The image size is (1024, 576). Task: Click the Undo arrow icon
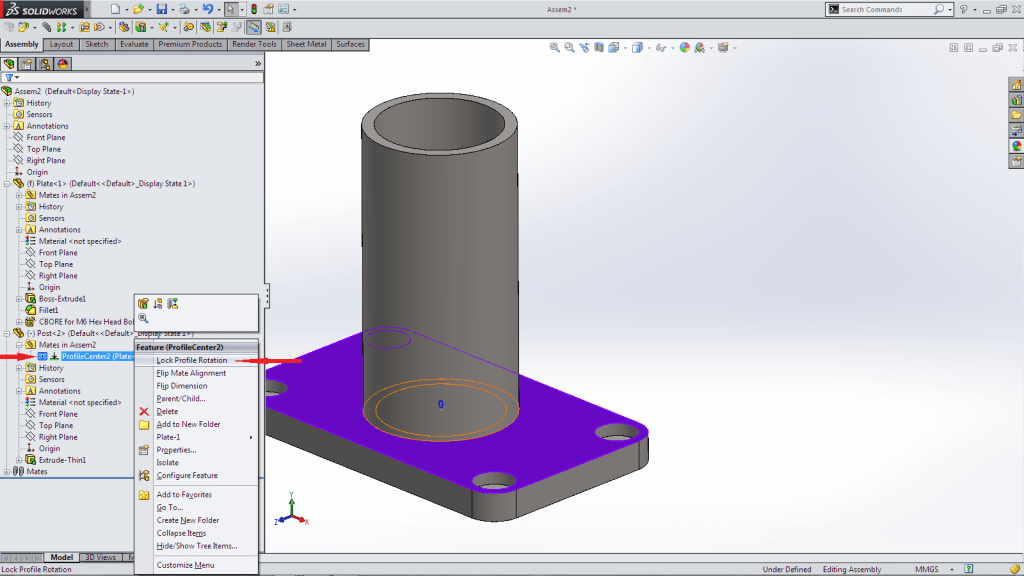click(207, 9)
